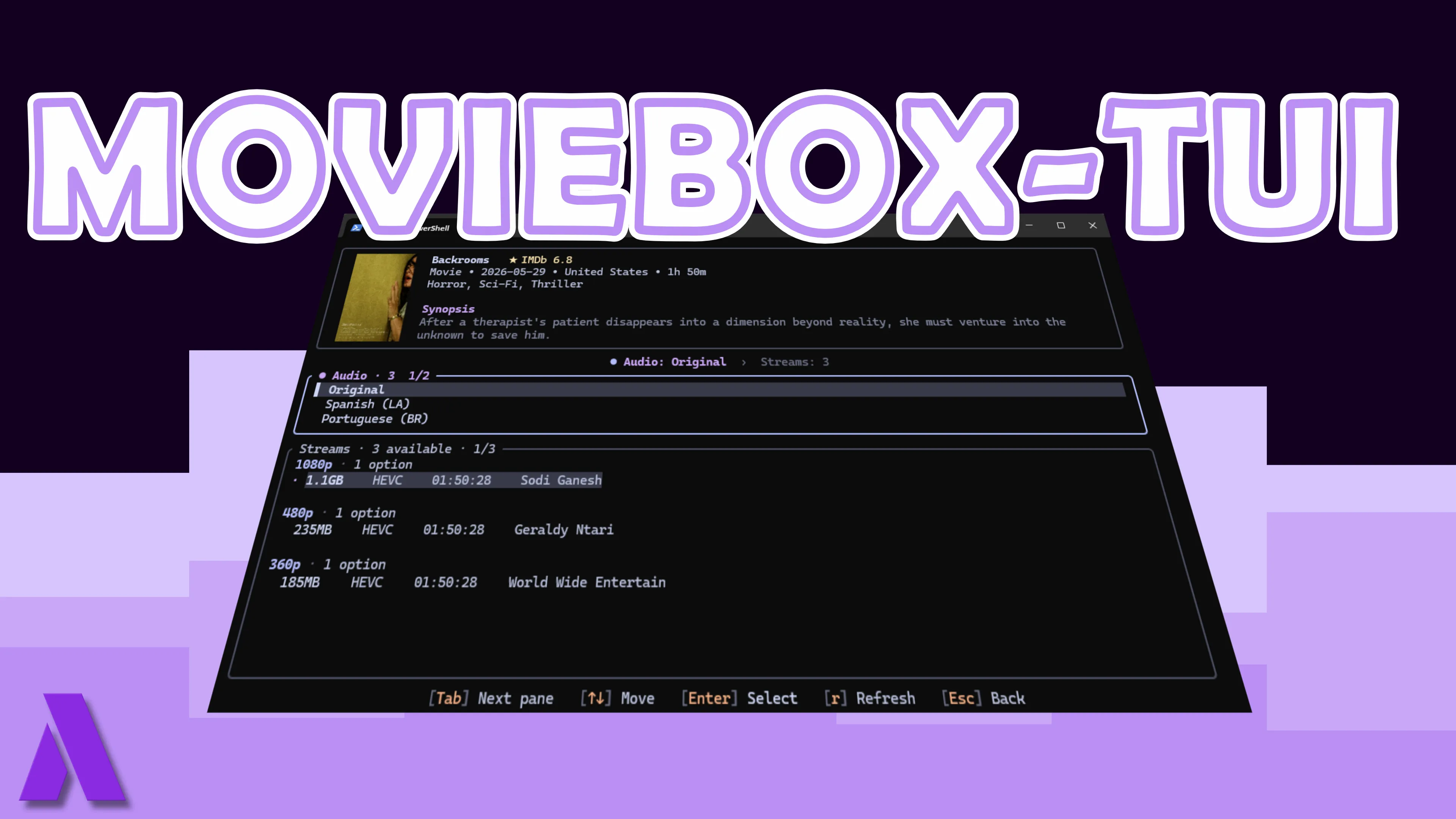Click the Streams 3 available pane title

coord(397,449)
